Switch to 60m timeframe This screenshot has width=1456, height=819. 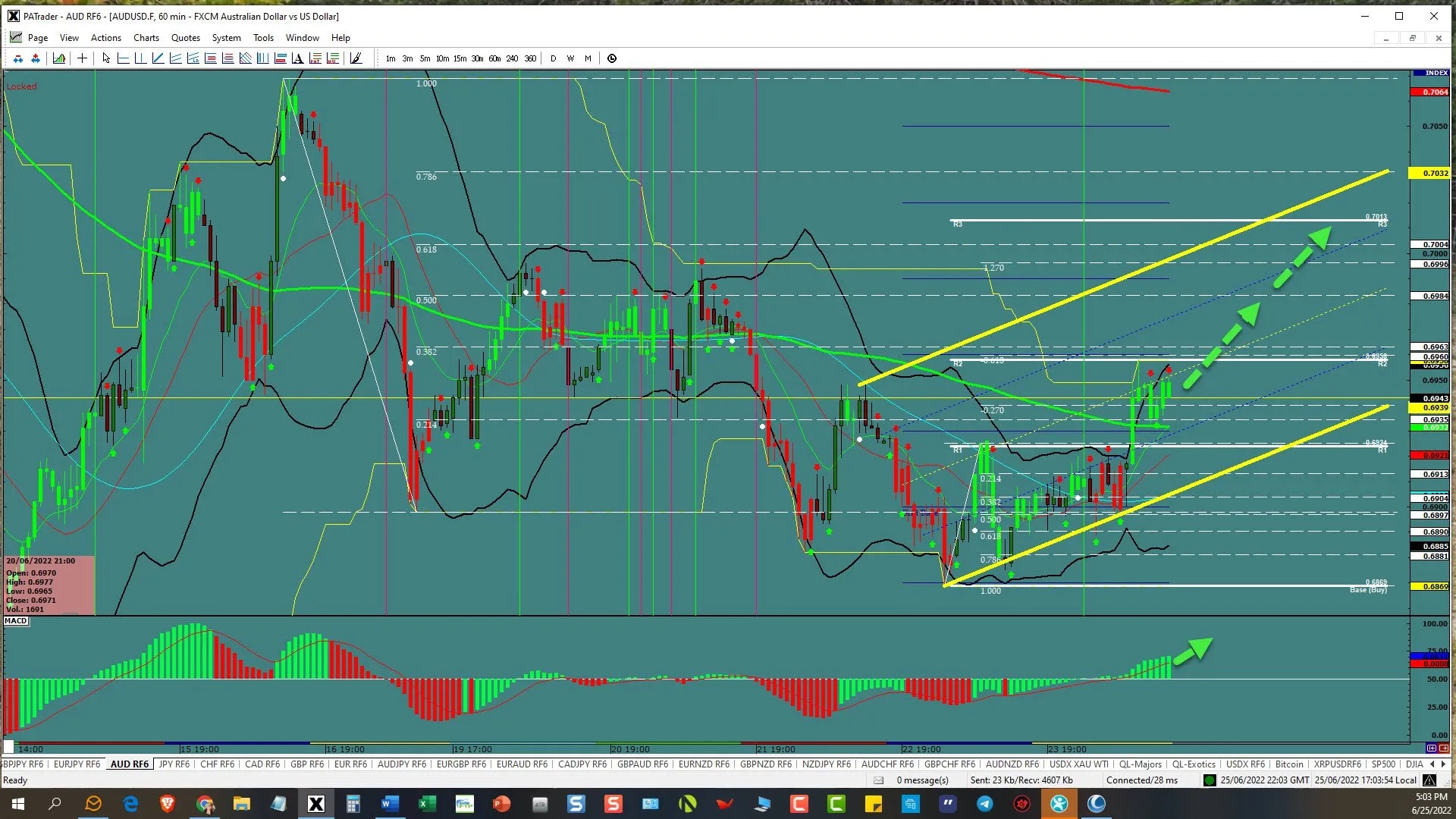click(x=494, y=58)
